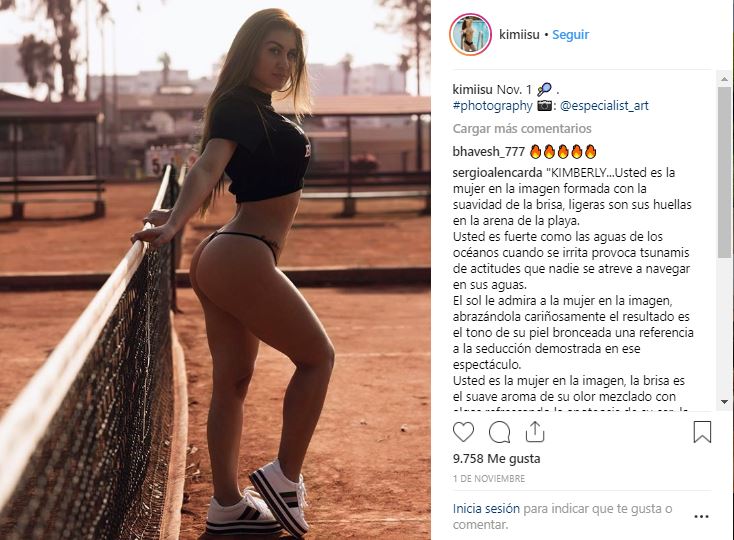Share the post via upload arrow icon
Image resolution: width=734 pixels, height=540 pixels.
click(535, 431)
